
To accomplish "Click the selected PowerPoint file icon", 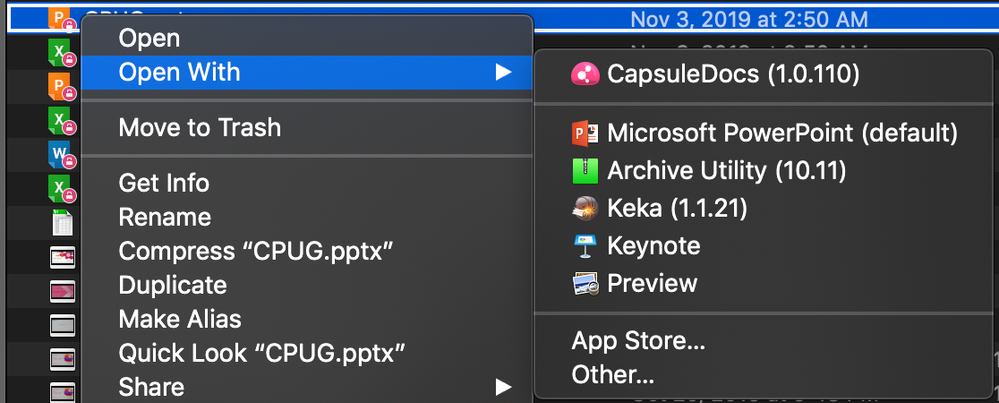I will 61,20.
